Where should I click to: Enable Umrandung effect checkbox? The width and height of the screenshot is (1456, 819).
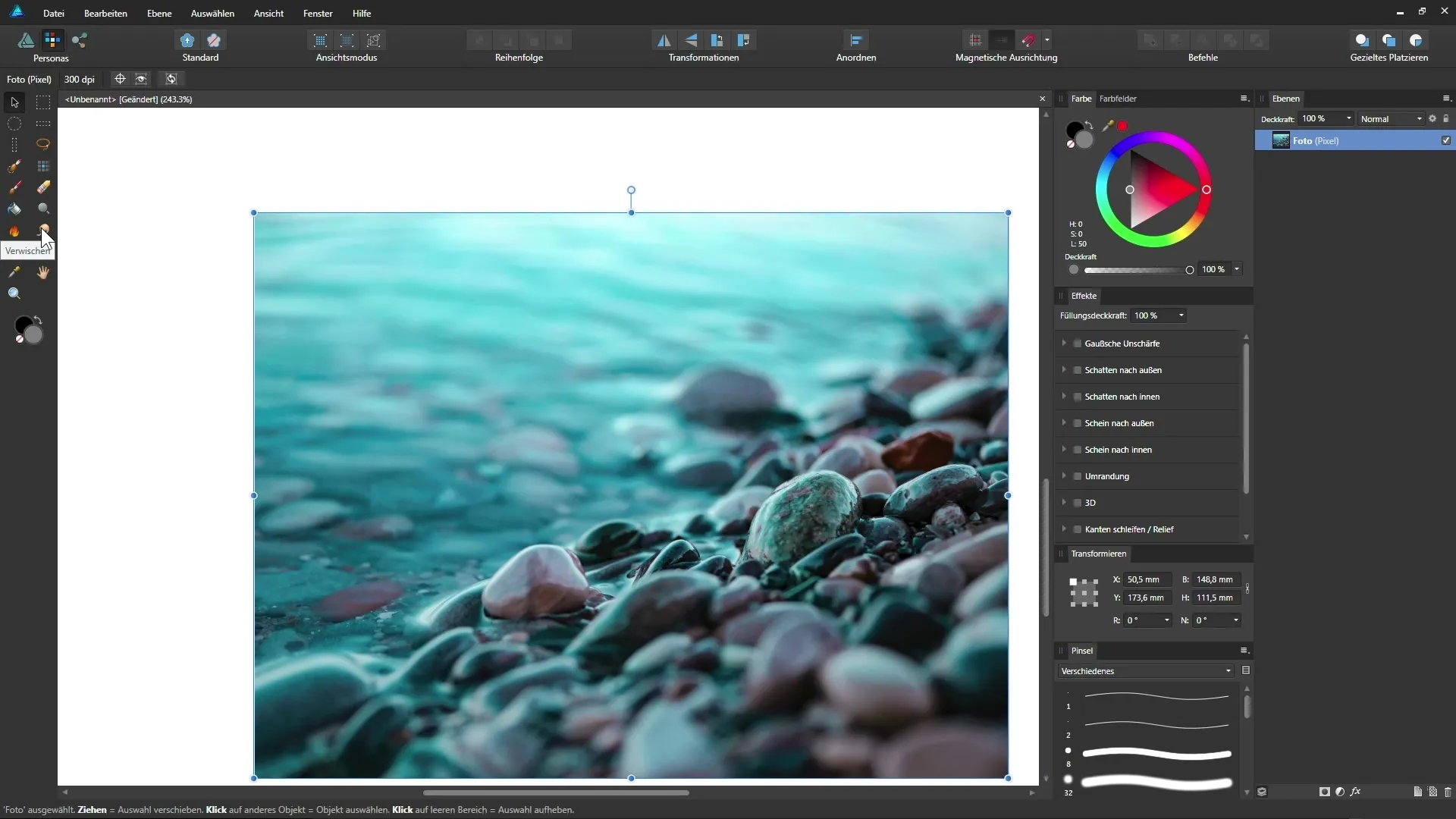tap(1078, 476)
